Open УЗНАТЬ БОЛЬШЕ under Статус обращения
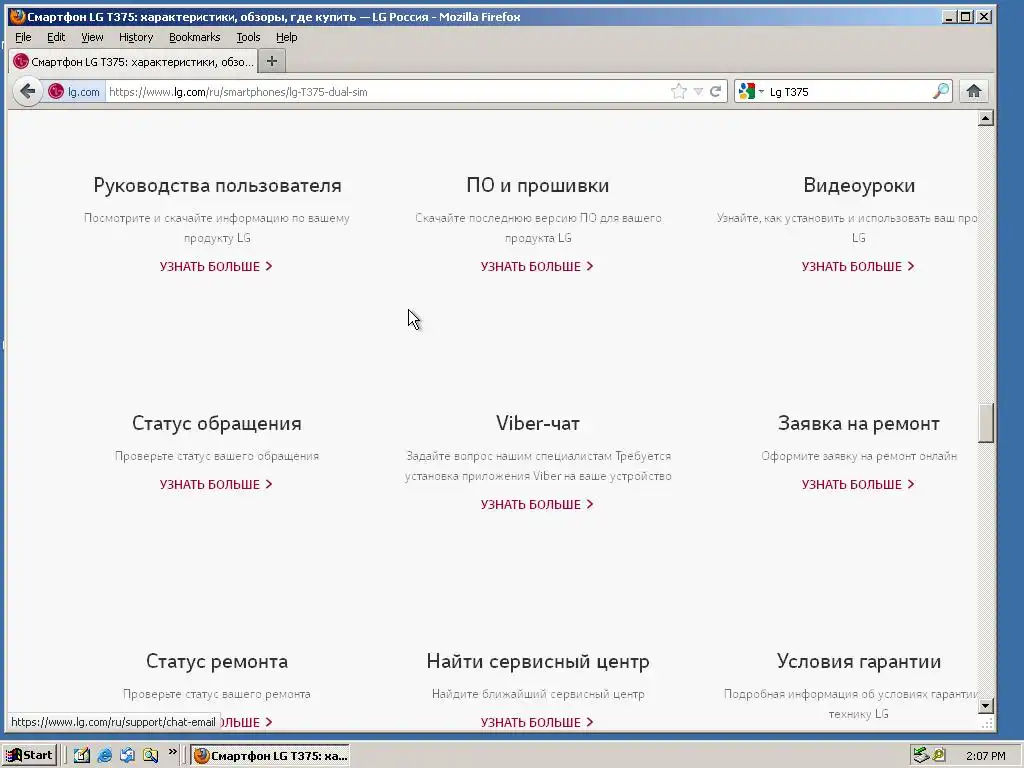This screenshot has height=768, width=1024. point(216,485)
